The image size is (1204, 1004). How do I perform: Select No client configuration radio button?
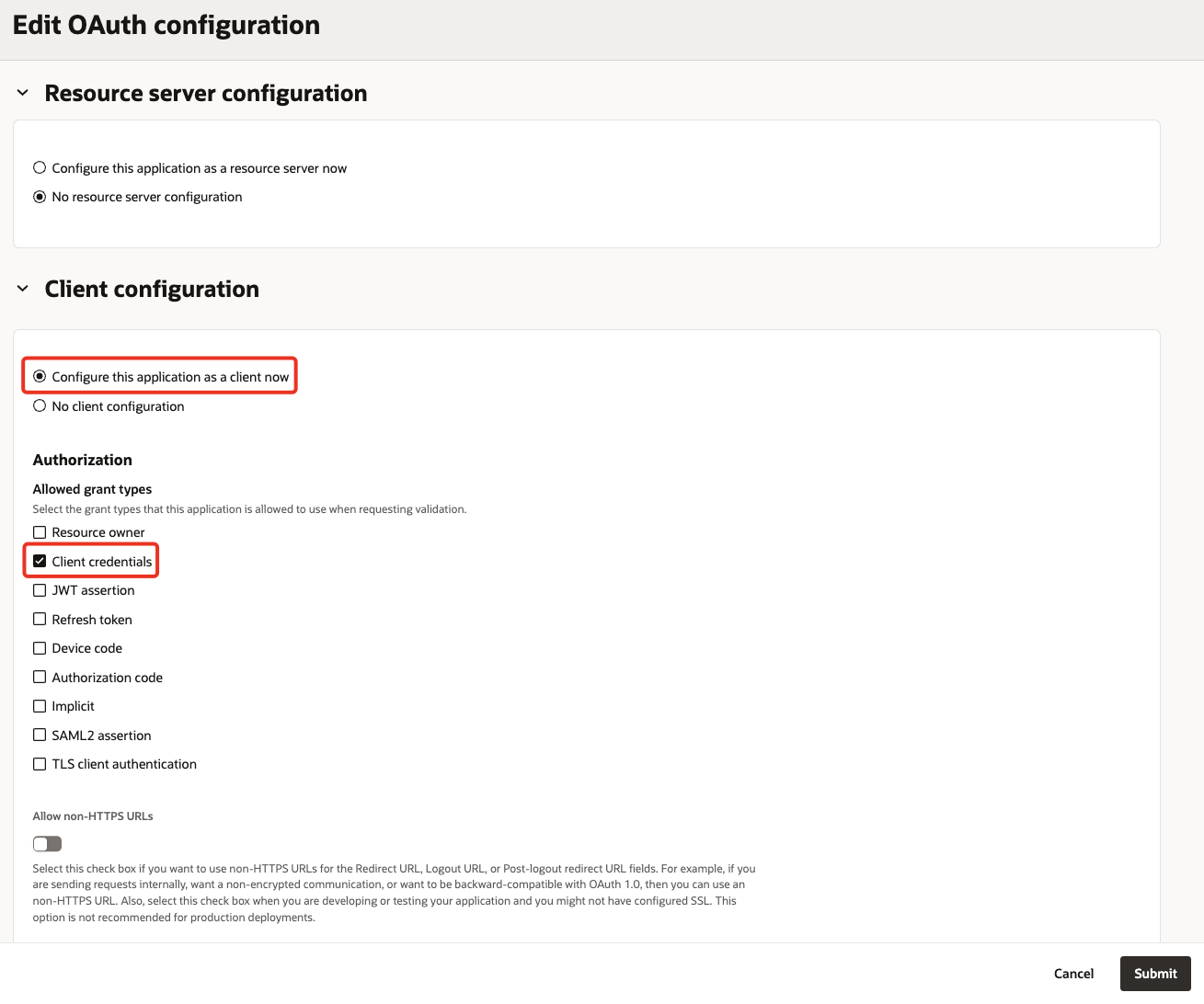pos(40,406)
